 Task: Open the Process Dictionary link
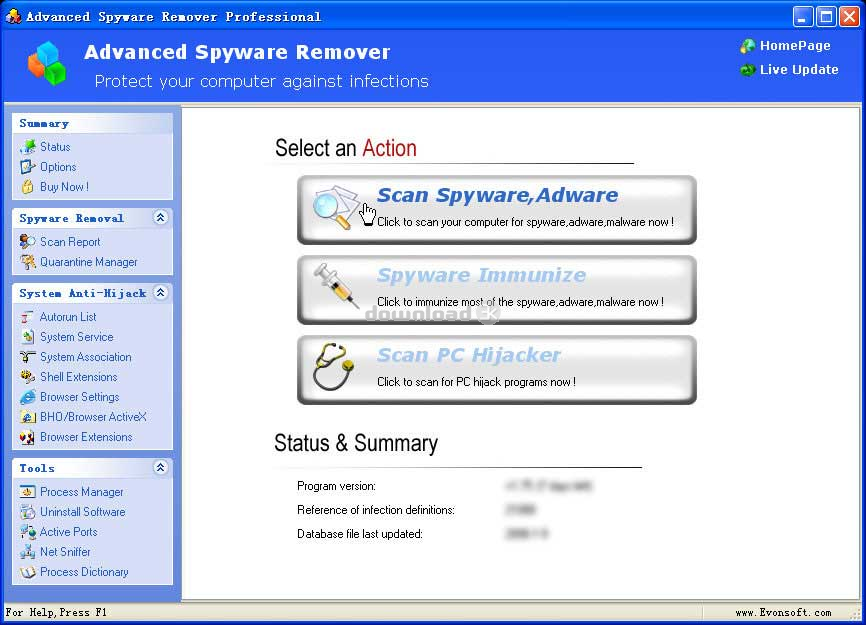coord(84,572)
